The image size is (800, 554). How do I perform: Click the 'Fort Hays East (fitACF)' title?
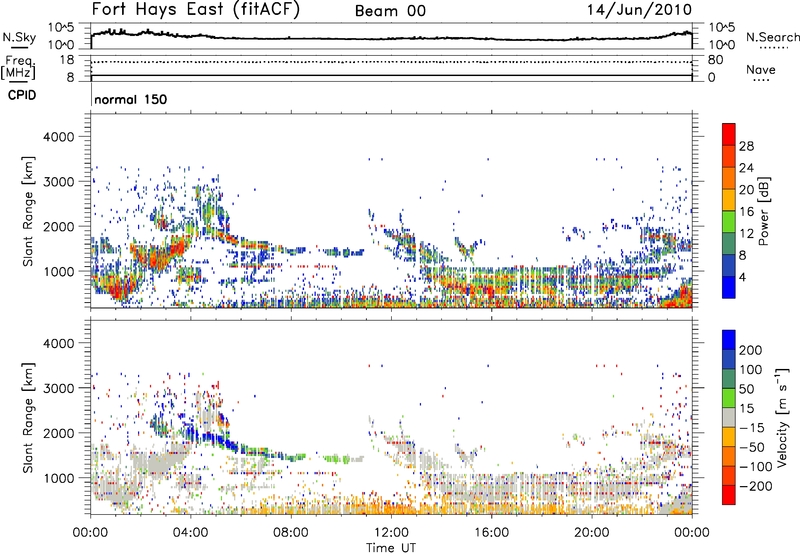(195, 10)
